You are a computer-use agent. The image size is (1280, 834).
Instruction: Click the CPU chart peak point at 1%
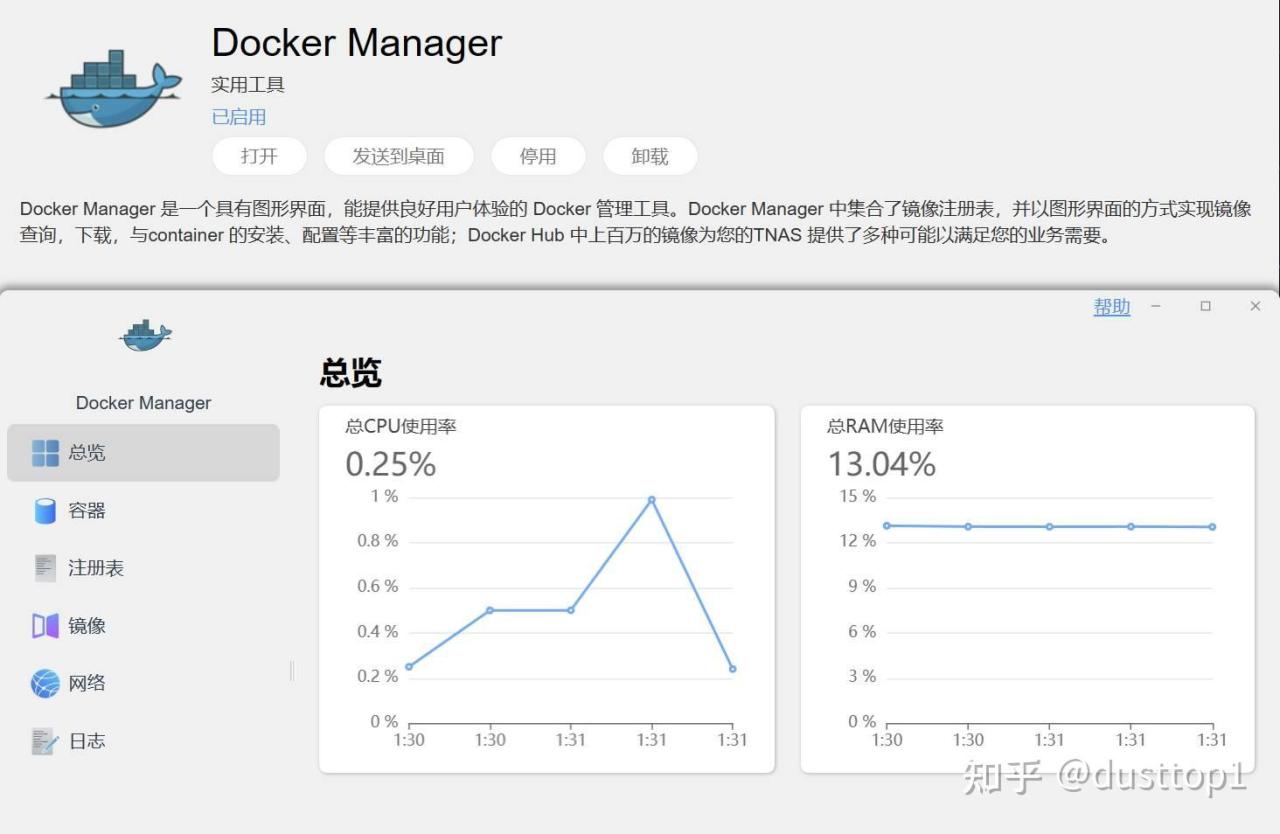[x=651, y=499]
